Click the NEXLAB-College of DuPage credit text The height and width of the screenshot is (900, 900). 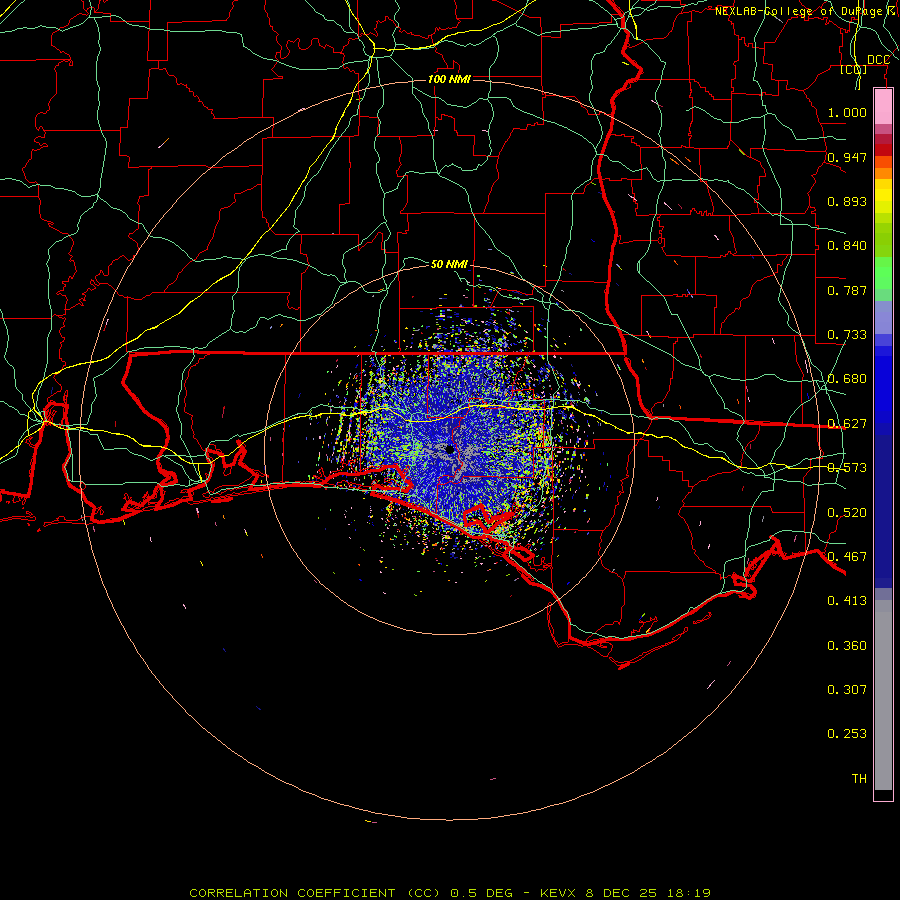tap(805, 11)
